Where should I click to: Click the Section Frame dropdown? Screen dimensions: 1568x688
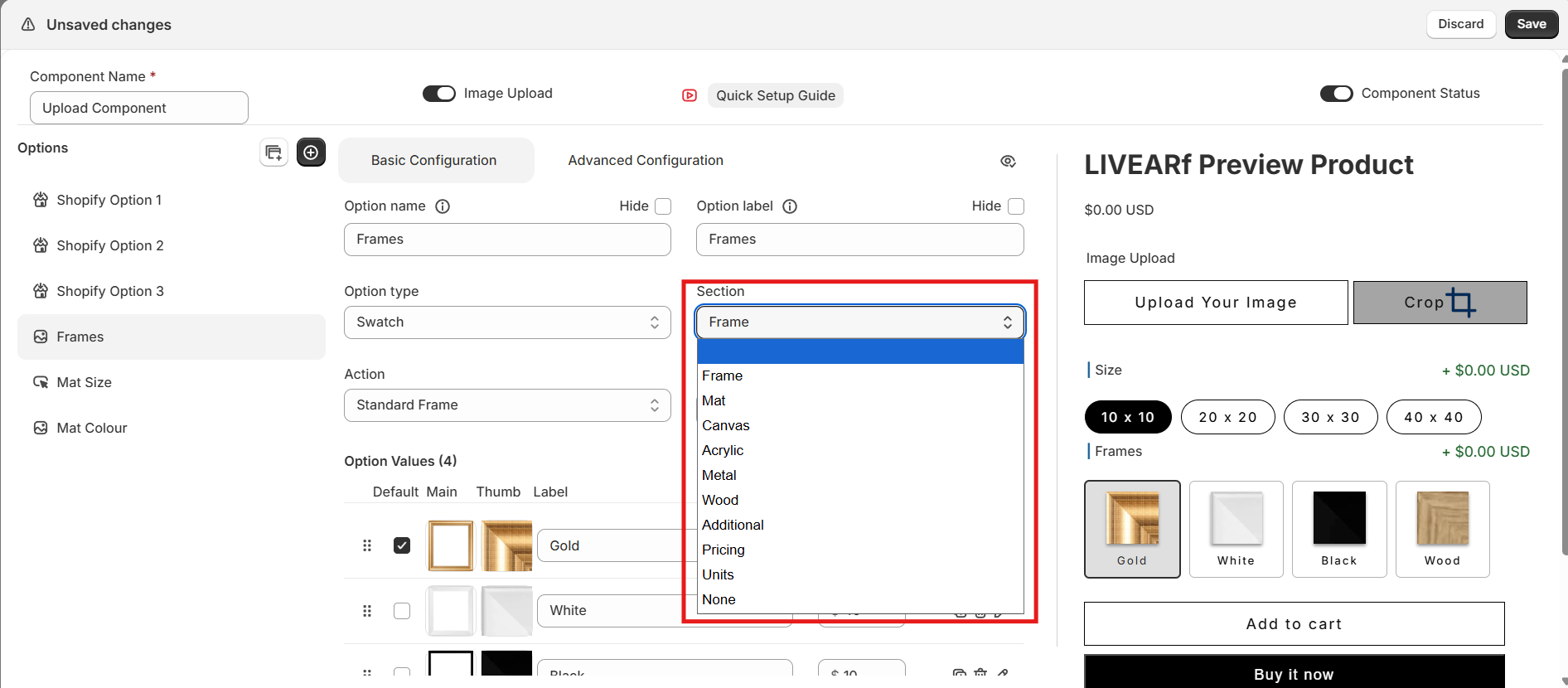(x=860, y=322)
